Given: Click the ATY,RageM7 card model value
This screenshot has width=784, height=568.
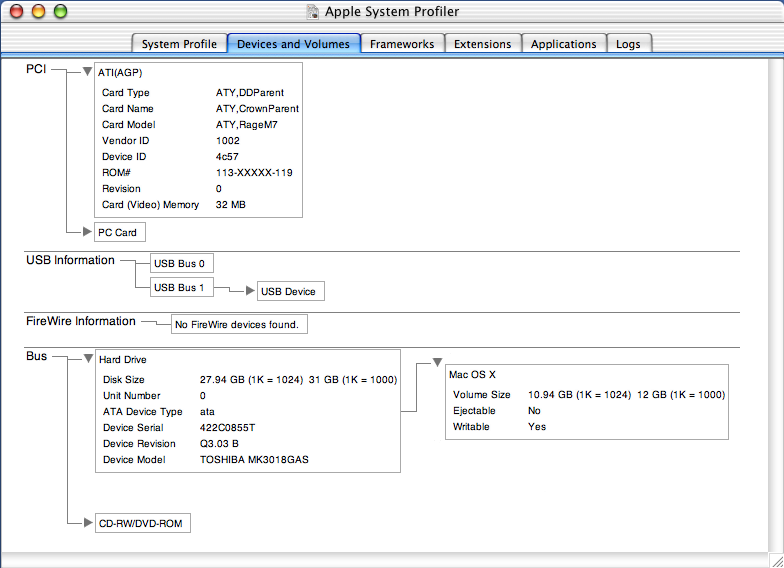Looking at the screenshot, I should point(246,124).
